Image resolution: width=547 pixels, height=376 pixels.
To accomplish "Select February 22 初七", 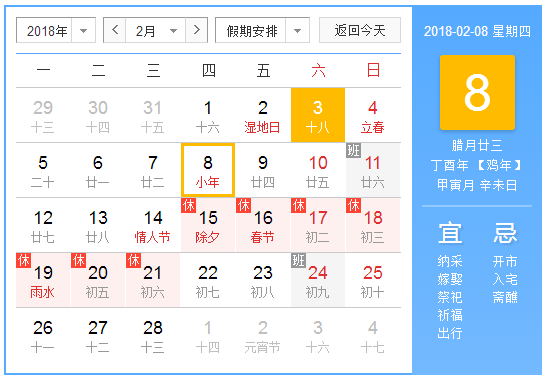I will click(x=208, y=280).
